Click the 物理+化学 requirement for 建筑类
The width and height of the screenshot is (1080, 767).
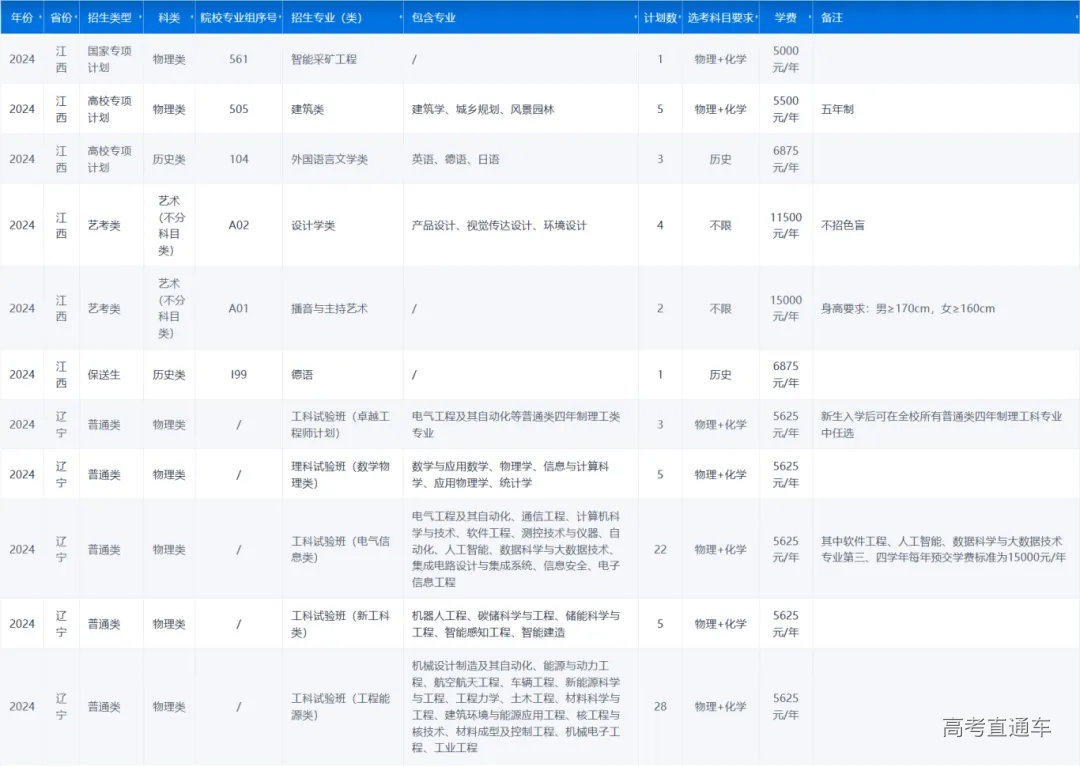721,109
